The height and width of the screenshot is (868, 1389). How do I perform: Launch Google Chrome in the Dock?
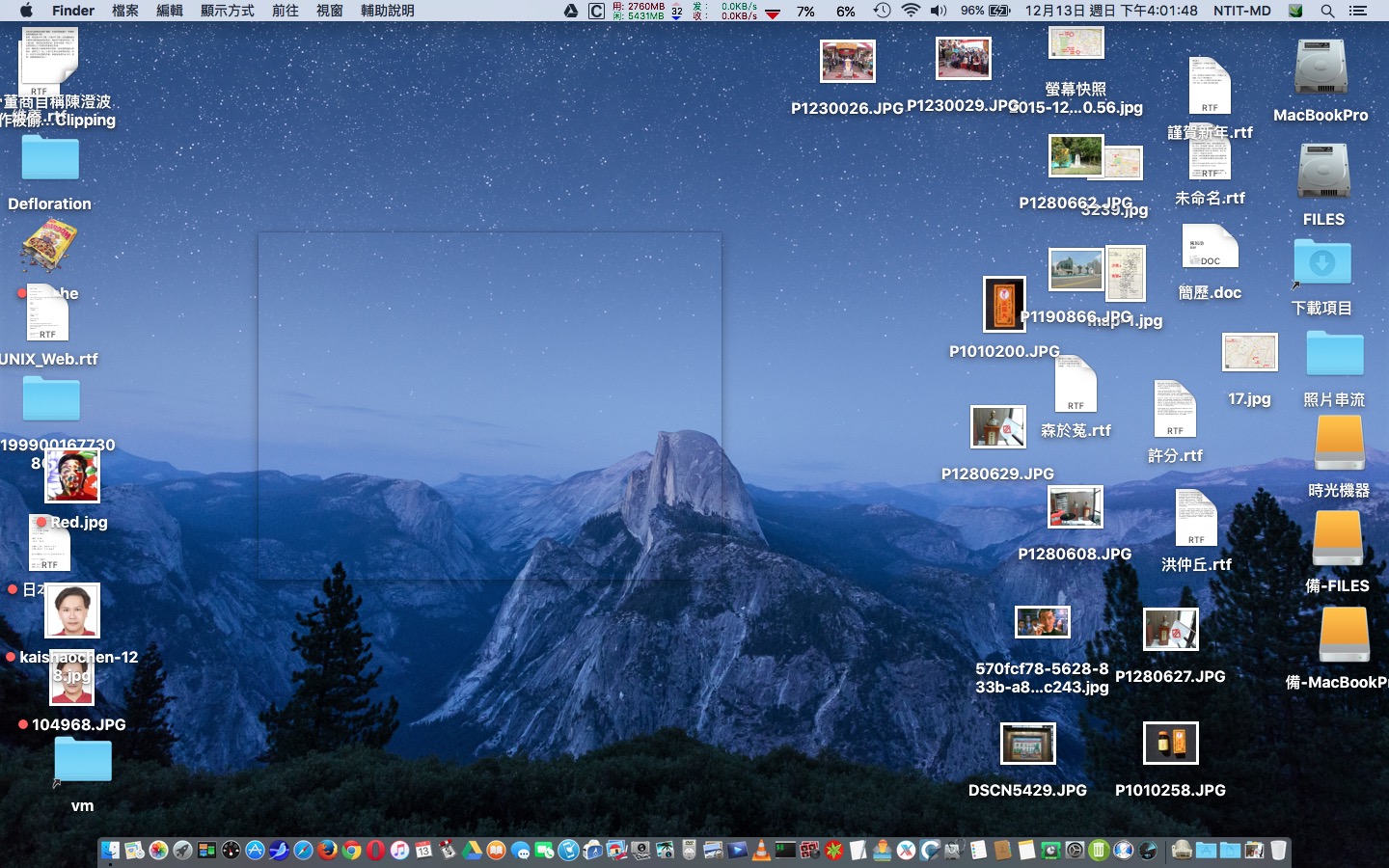coord(352,850)
